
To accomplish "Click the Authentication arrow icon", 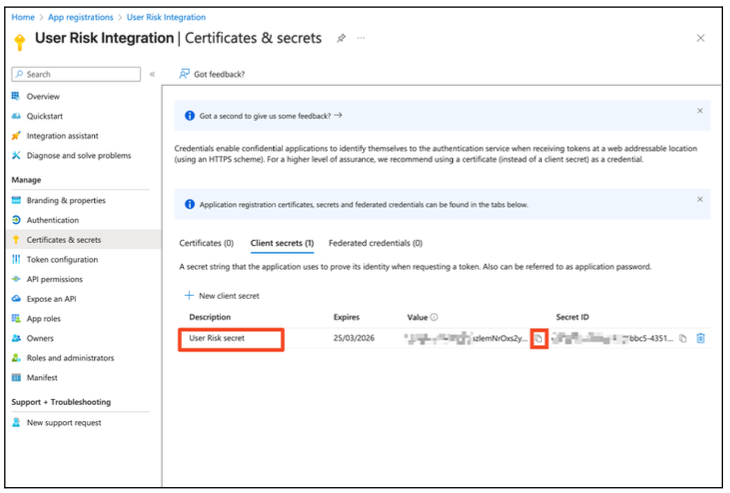I will tap(16, 220).
